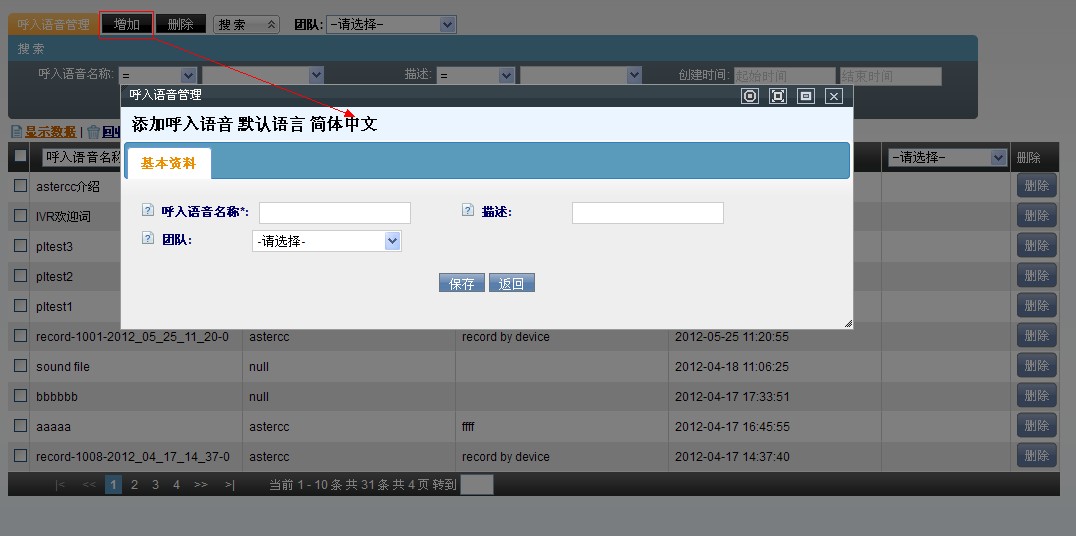The width and height of the screenshot is (1076, 536).
Task: Click the fullscreen icon in dialog title bar
Action: [x=778, y=96]
